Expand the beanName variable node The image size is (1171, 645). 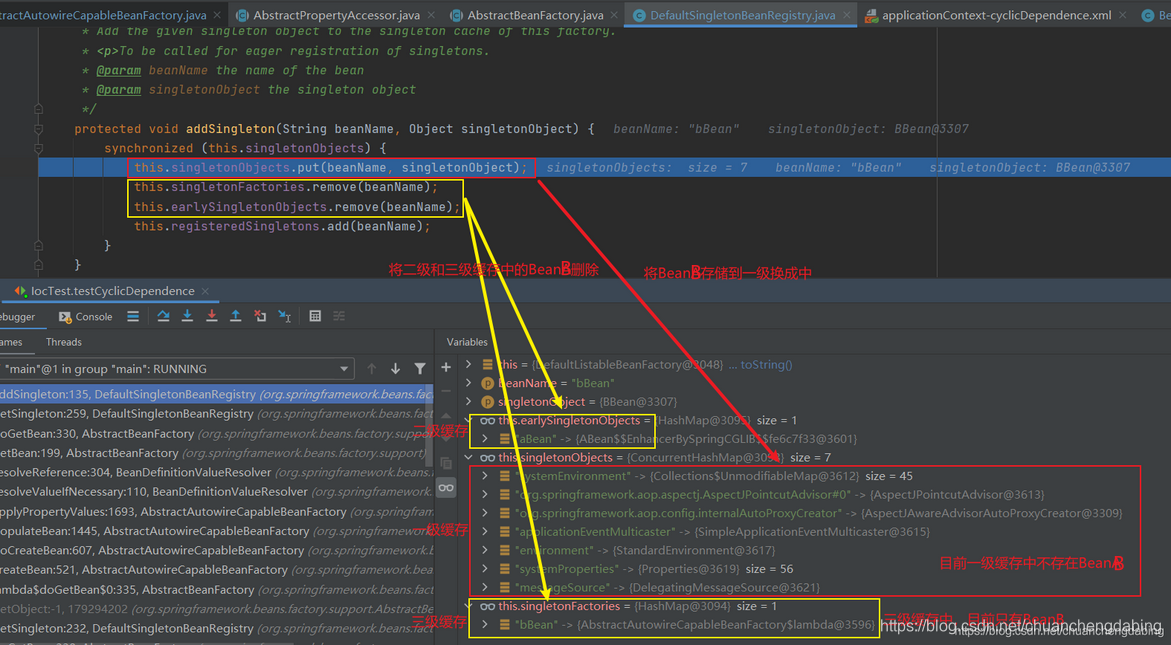tap(468, 383)
